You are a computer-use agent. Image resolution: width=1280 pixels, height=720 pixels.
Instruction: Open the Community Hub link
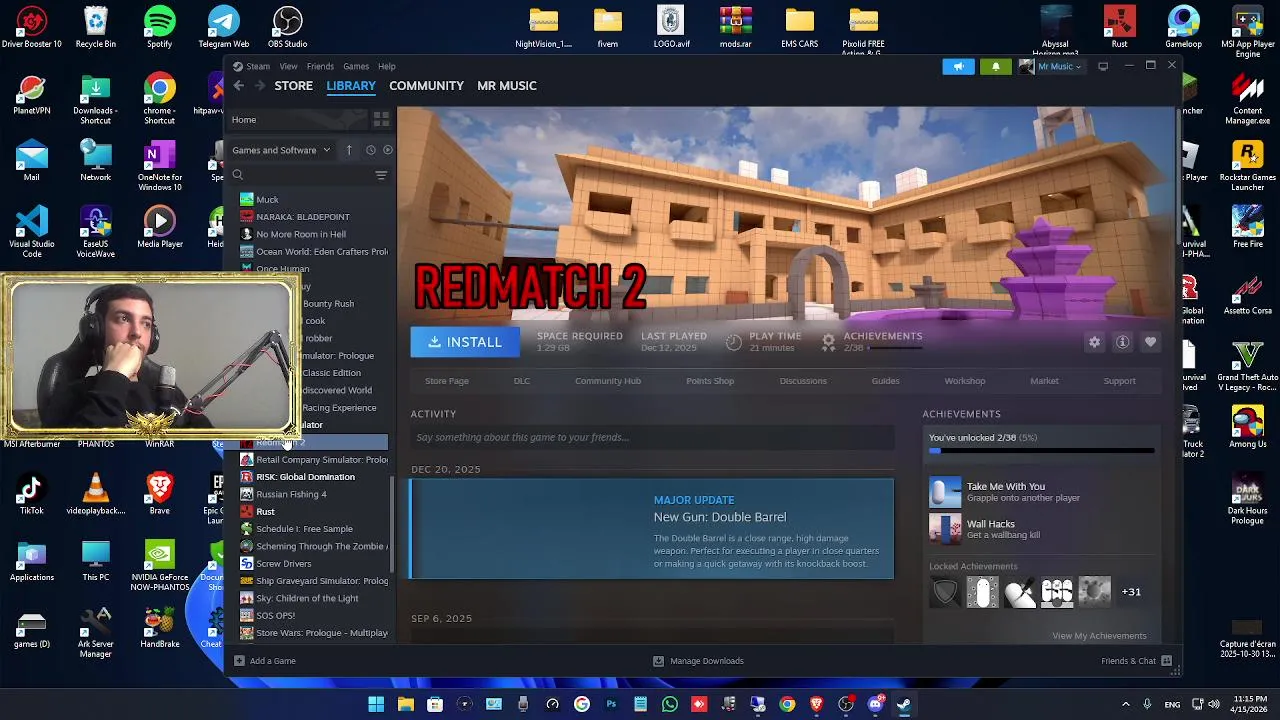[608, 381]
